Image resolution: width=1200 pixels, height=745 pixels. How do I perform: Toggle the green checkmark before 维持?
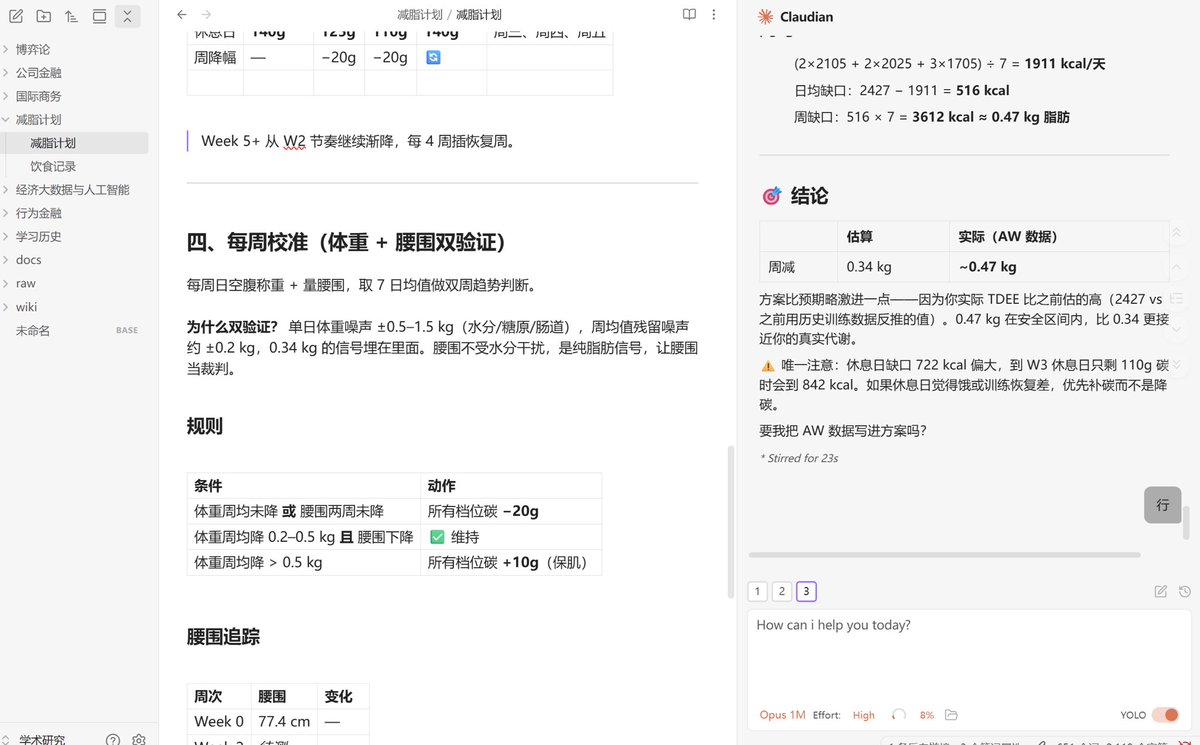coord(437,537)
